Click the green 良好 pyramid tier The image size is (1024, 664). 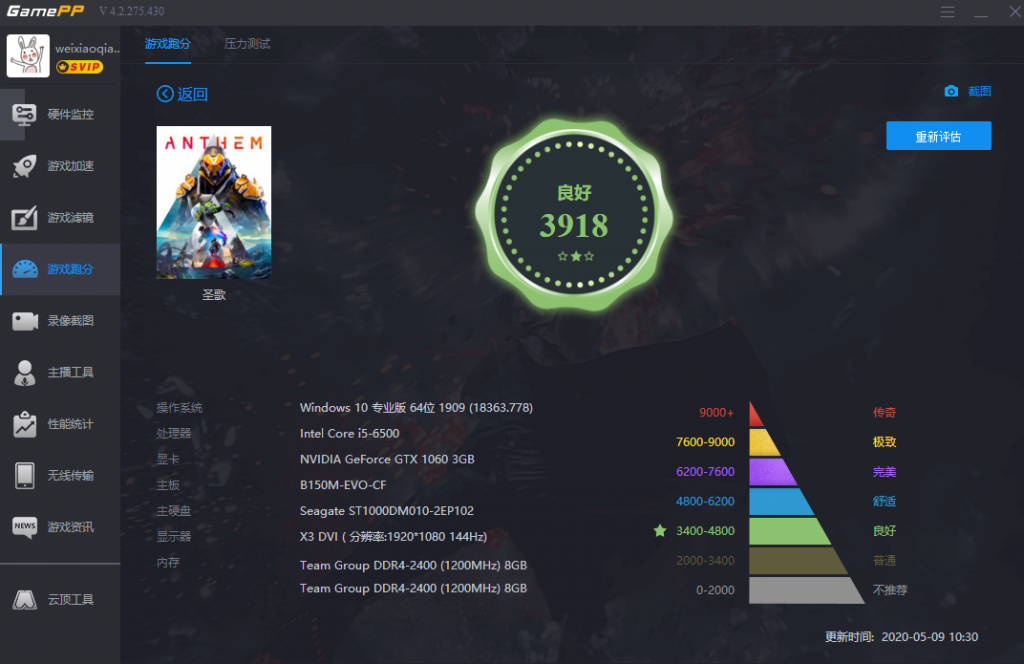[x=790, y=531]
